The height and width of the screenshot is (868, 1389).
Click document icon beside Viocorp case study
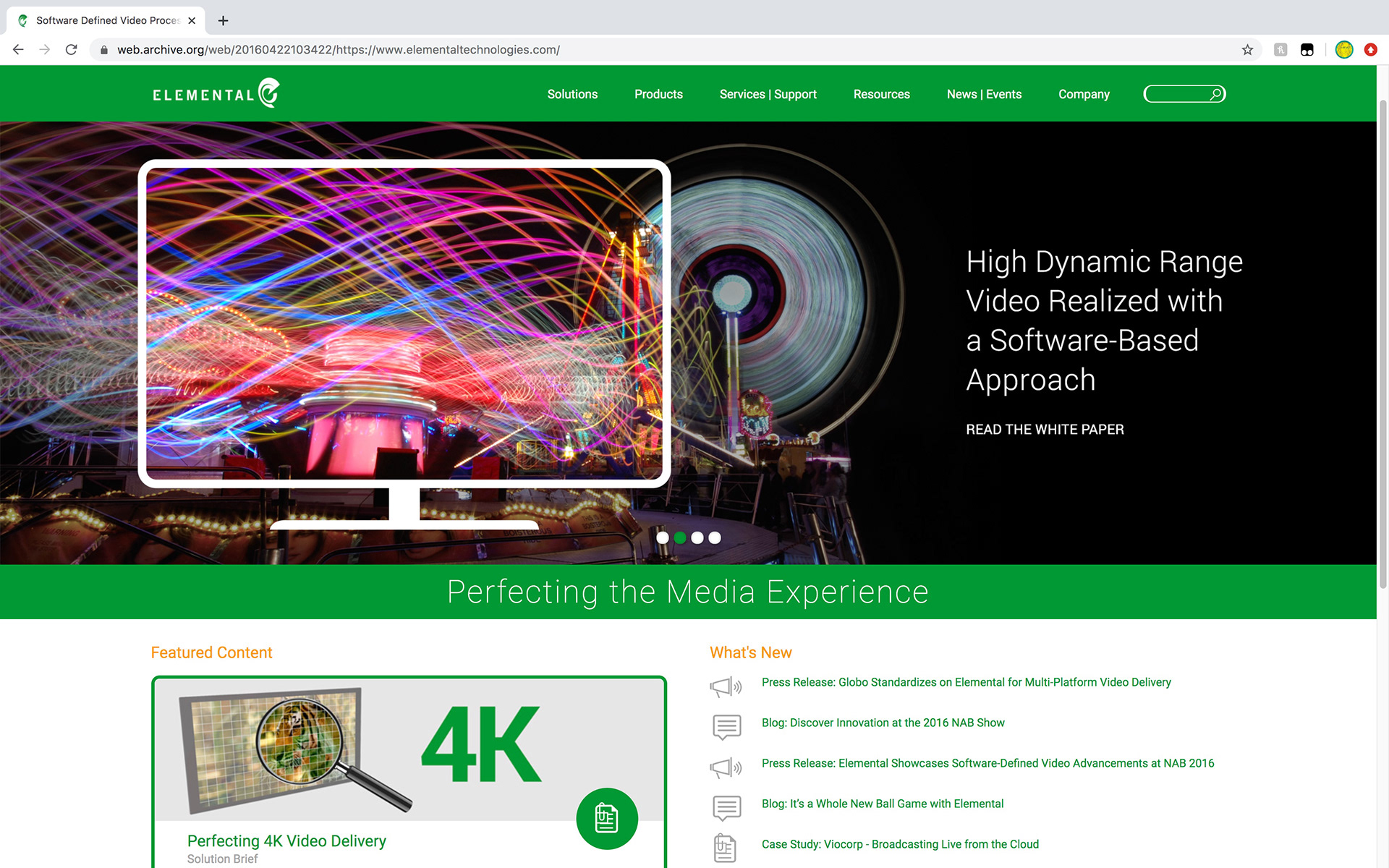tap(725, 848)
